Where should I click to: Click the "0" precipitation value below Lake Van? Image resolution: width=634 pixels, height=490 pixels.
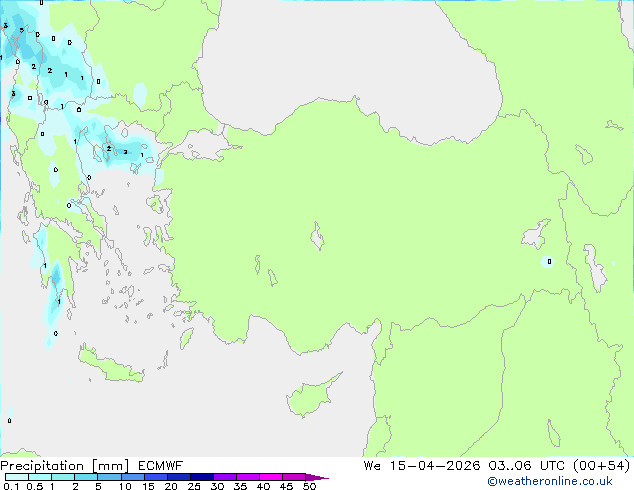[549, 262]
